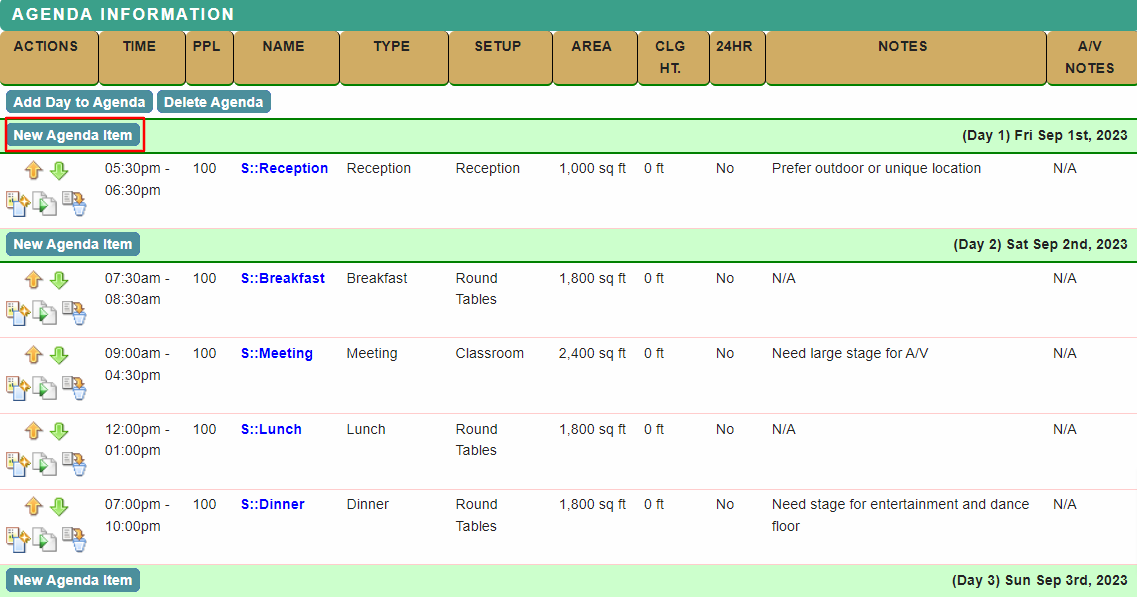Click the copy icon for Lunch item
The image size is (1137, 597).
45,464
